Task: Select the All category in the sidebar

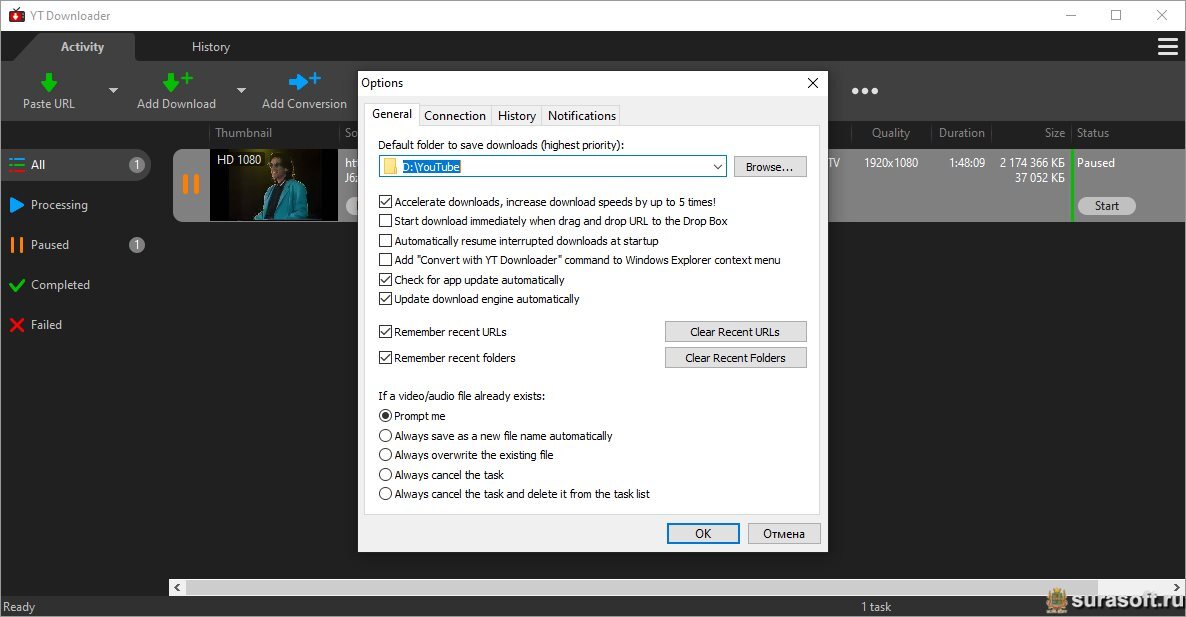Action: tap(76, 165)
